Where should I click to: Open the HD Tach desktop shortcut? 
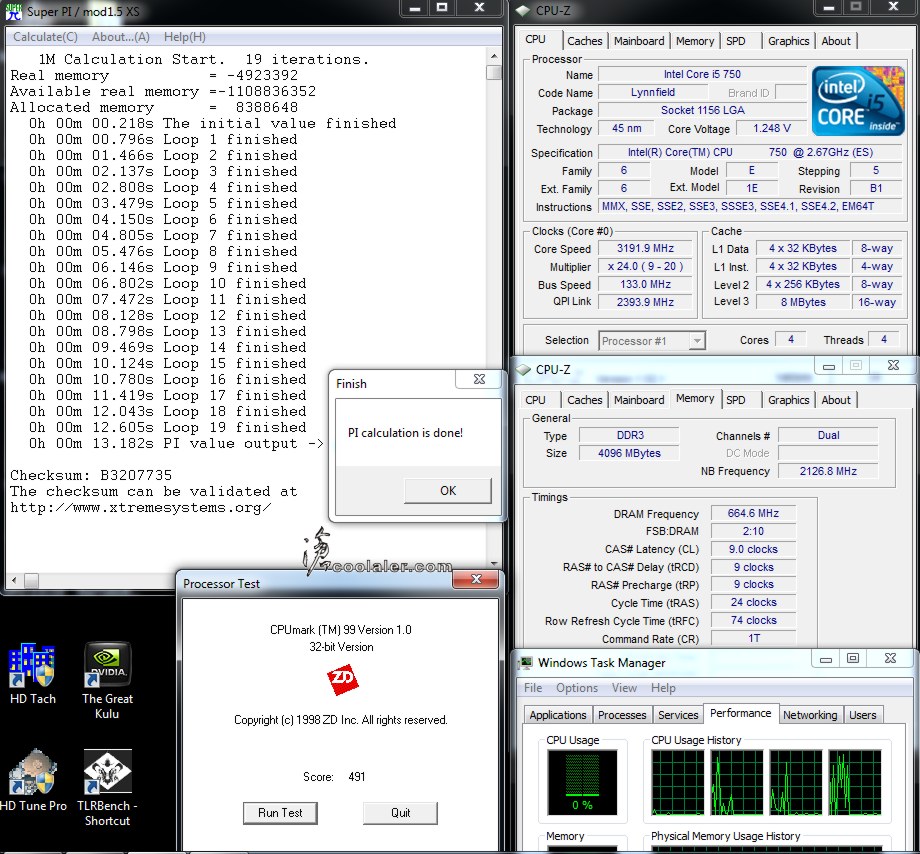tap(32, 666)
